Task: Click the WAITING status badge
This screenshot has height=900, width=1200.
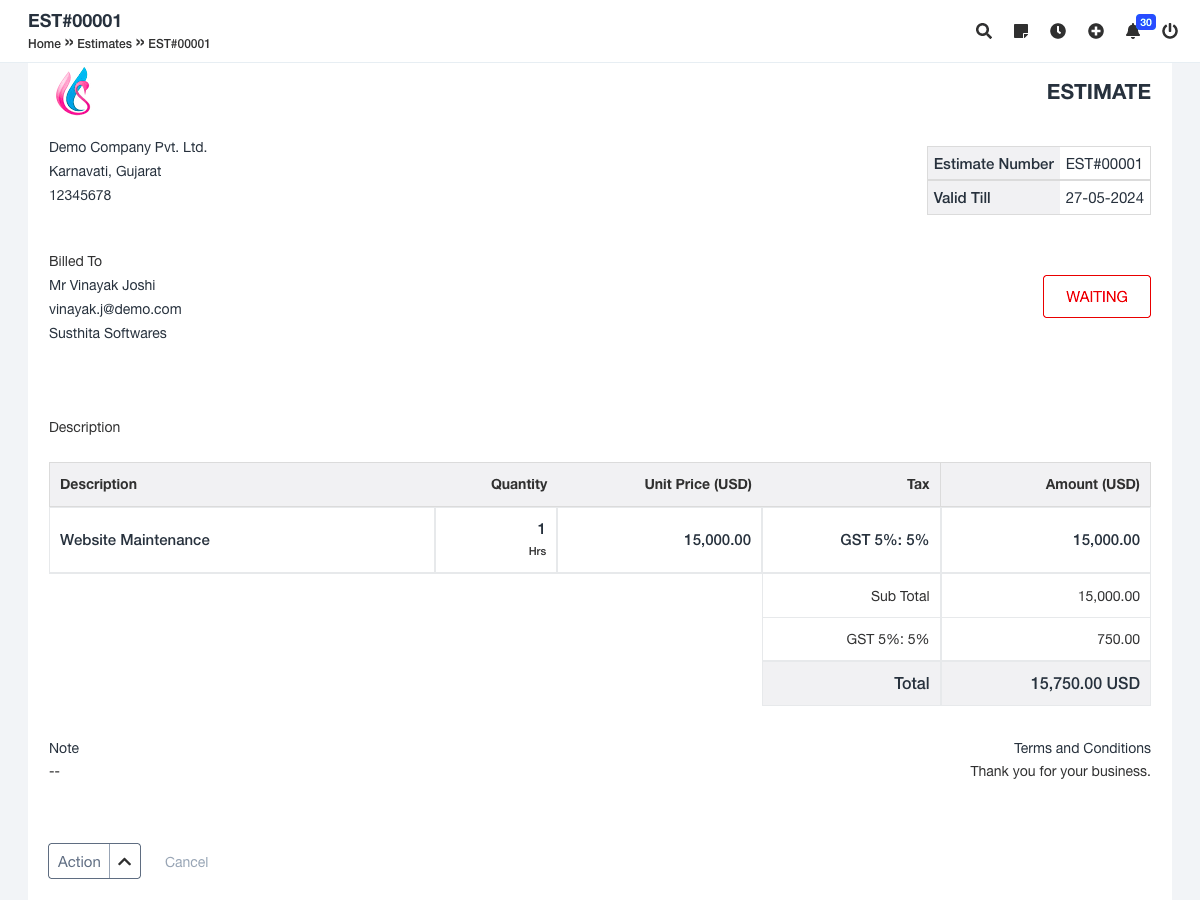Action: [x=1096, y=297]
